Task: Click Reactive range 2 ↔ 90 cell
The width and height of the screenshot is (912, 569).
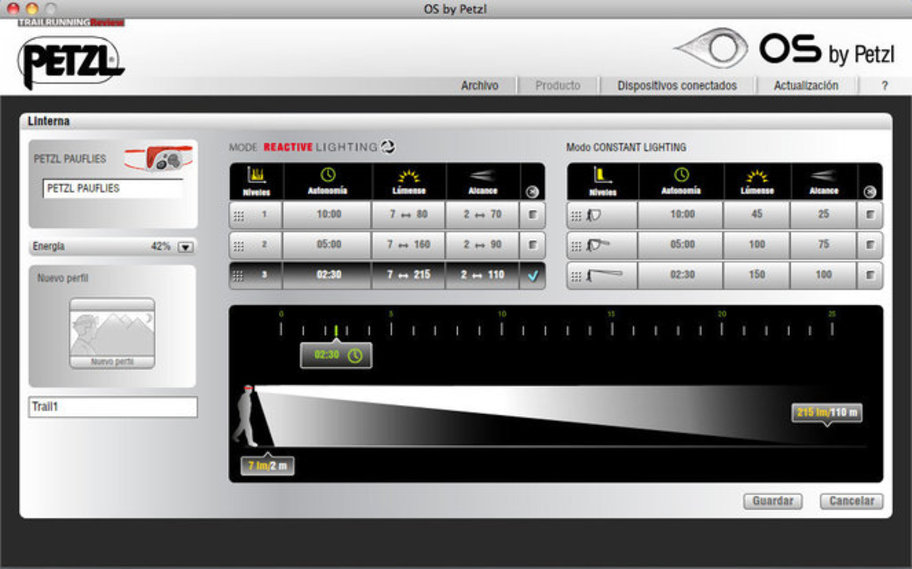Action: 482,245
